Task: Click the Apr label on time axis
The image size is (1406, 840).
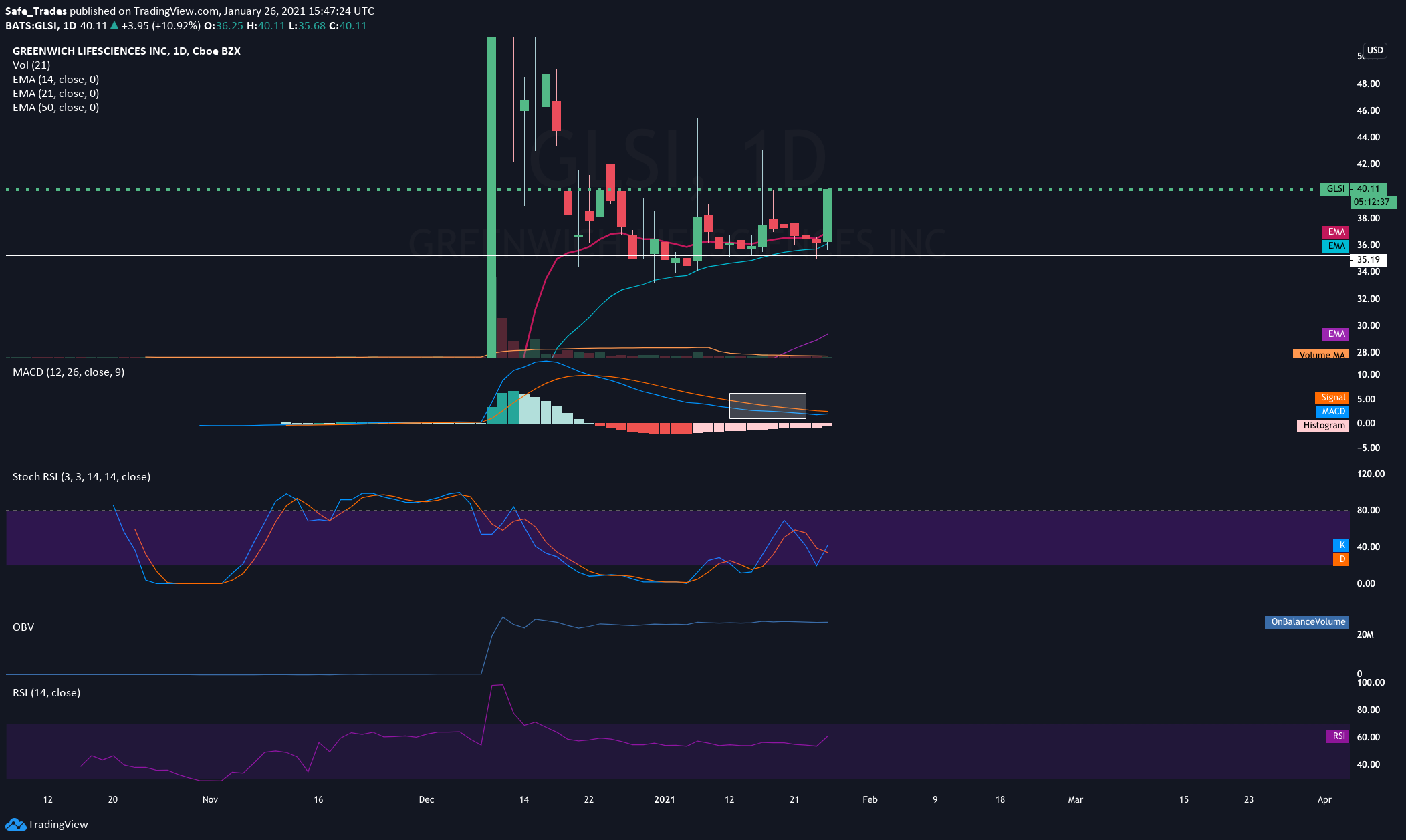Action: 1324,799
